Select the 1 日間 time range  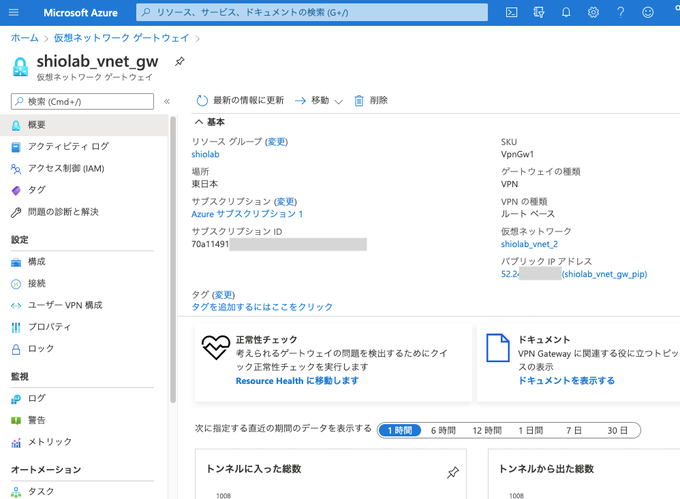pyautogui.click(x=530, y=431)
